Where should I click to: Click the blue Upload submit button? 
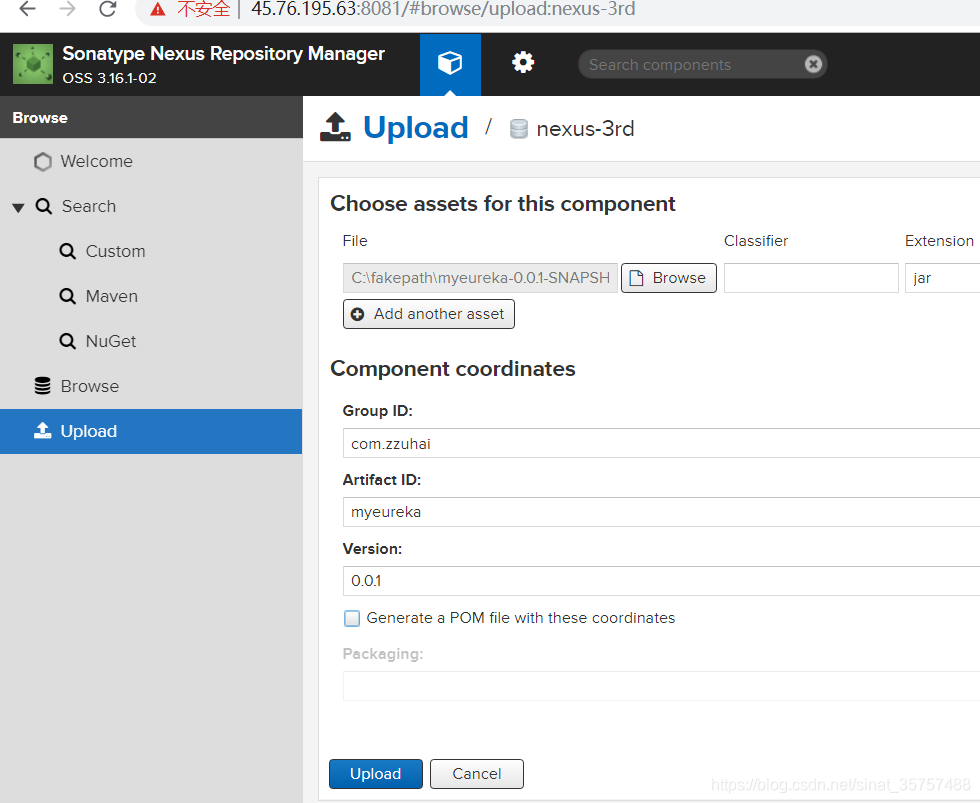coord(376,774)
